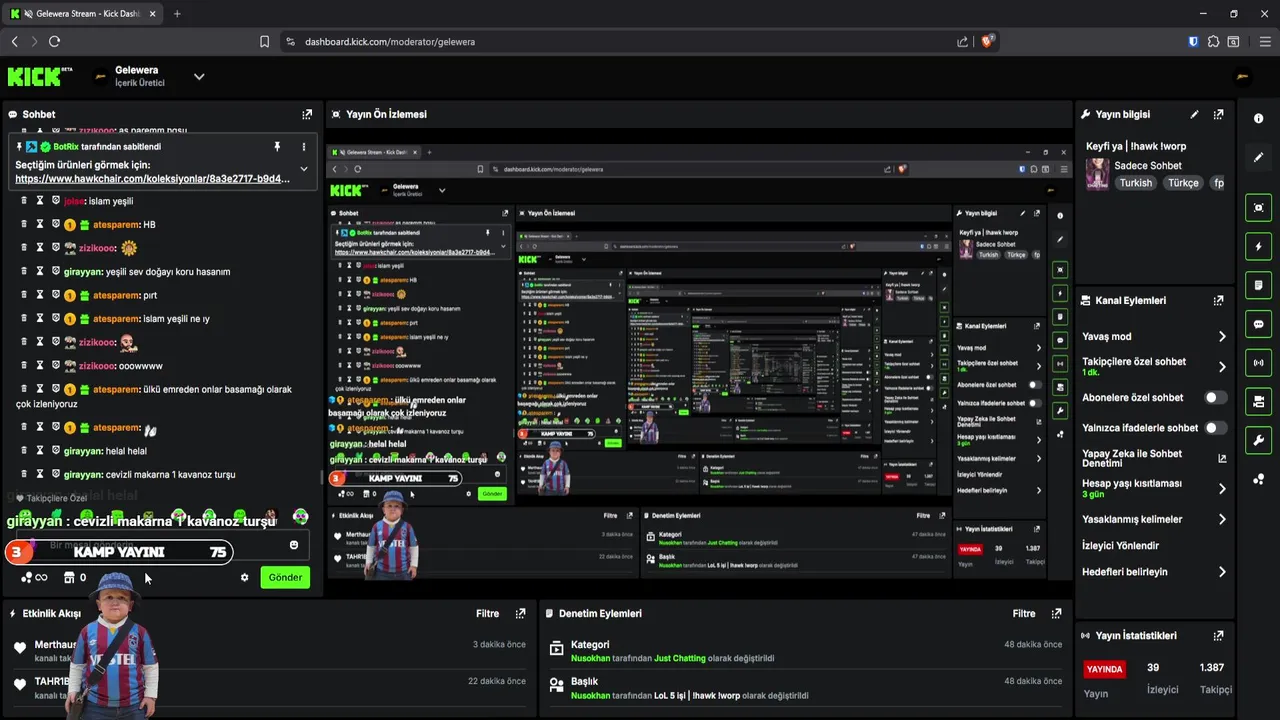1280x720 pixels.
Task: Click the Gönder send button
Action: tap(285, 577)
